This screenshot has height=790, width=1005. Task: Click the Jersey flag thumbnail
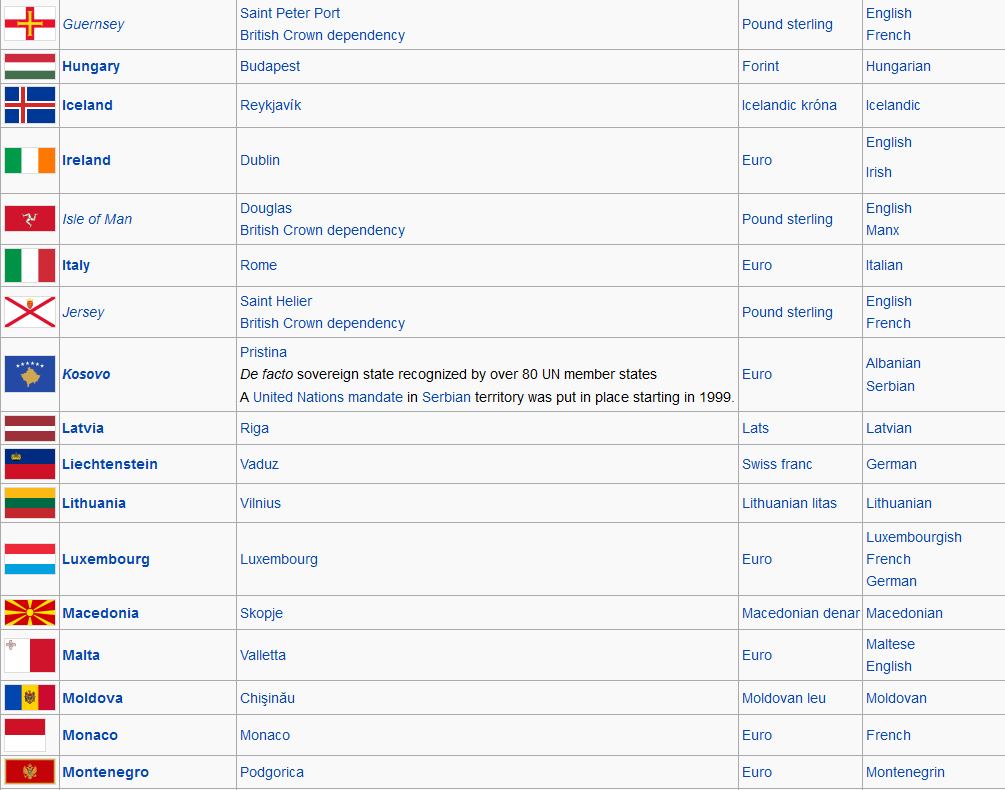30,312
